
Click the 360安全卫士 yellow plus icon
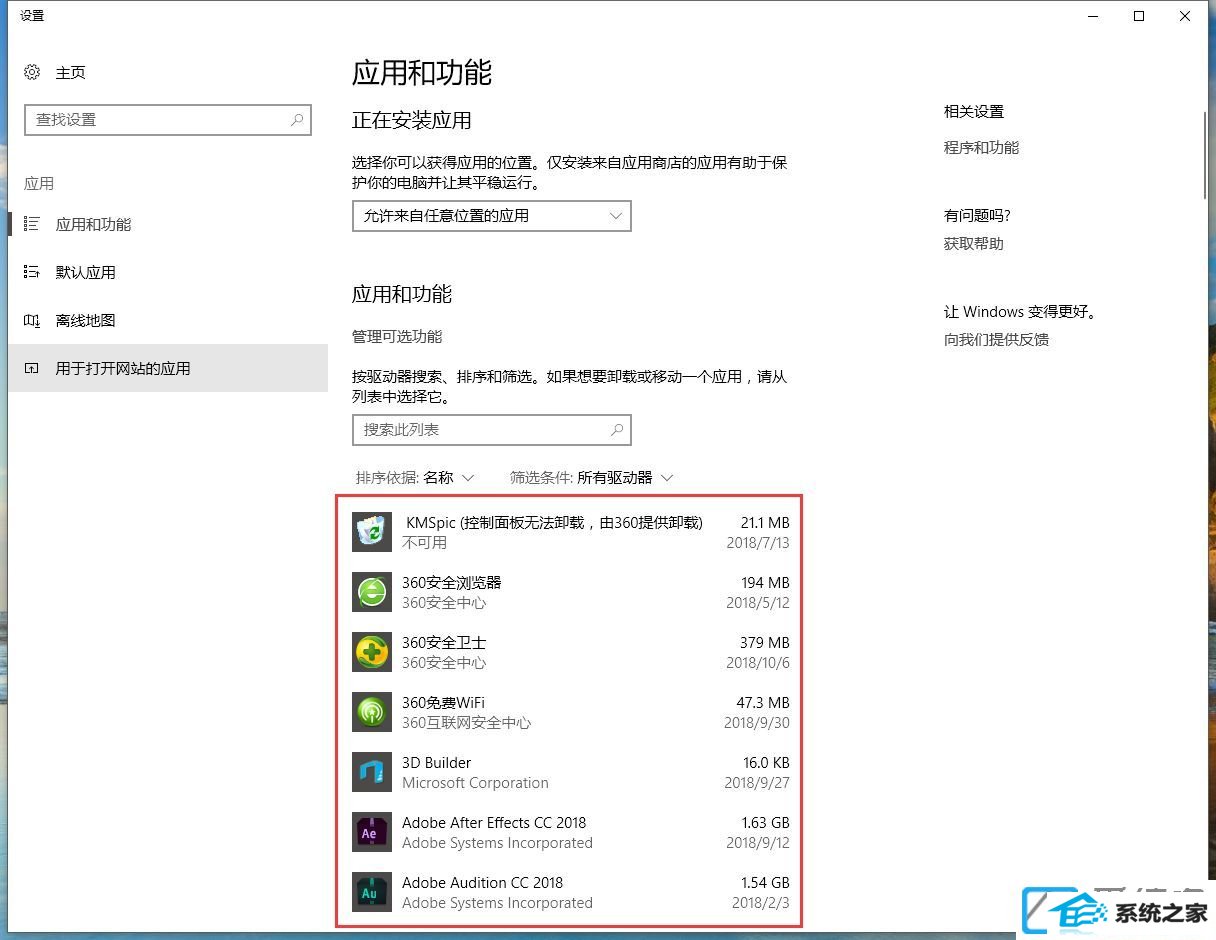point(372,652)
